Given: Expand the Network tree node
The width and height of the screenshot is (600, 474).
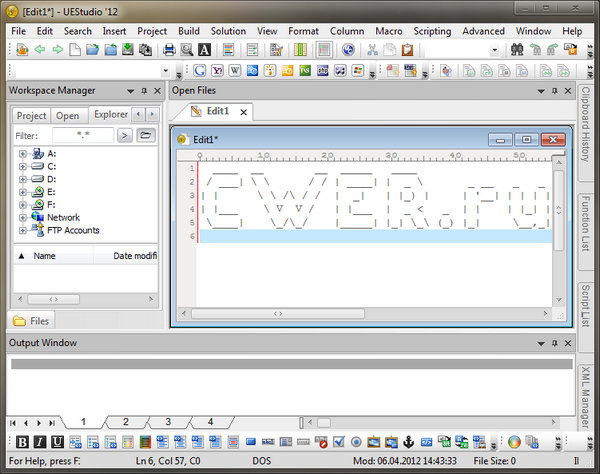Looking at the screenshot, I should click(23, 217).
